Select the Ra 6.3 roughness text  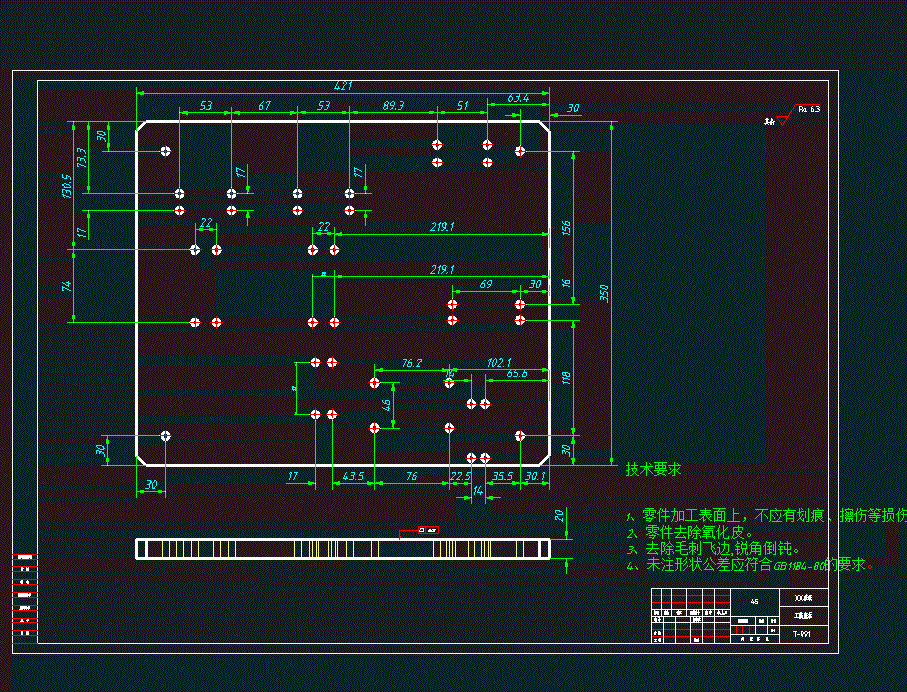[x=809, y=109]
